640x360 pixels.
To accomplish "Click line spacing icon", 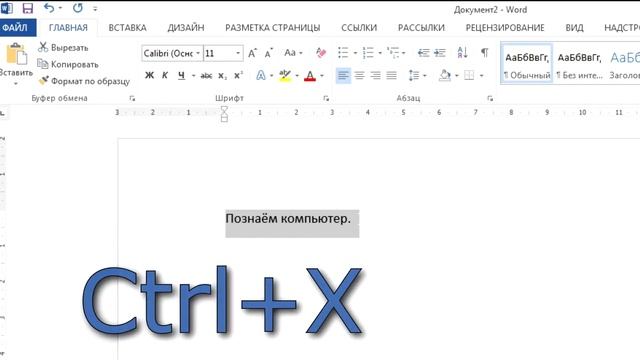I will 414,76.
